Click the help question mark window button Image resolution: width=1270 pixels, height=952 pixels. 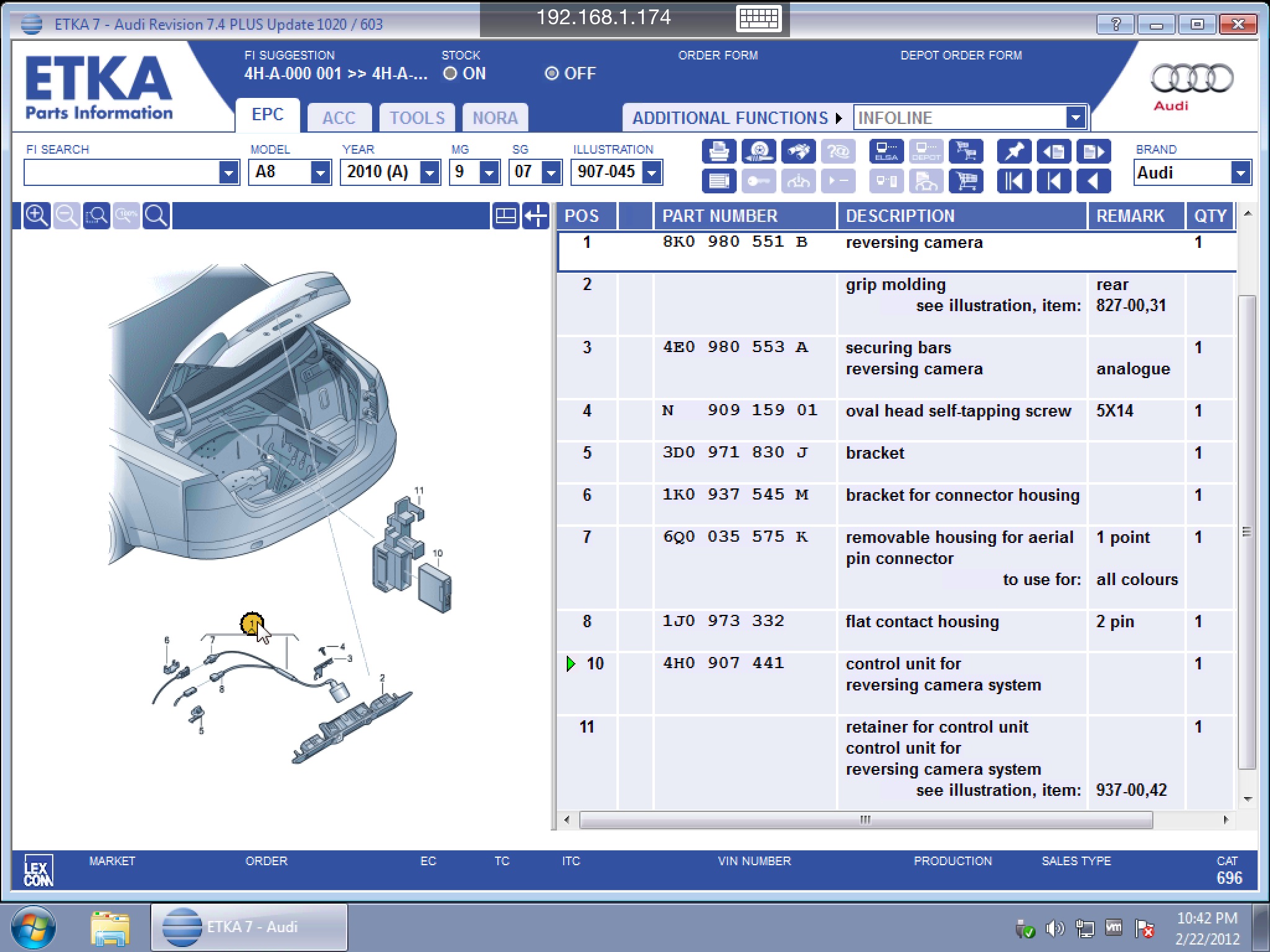[1115, 24]
